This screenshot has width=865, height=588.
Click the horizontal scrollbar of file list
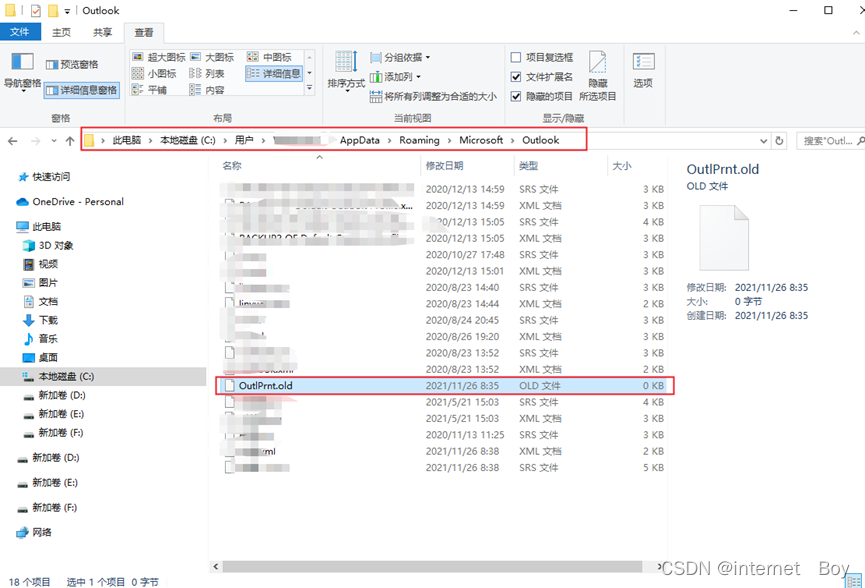point(432,566)
